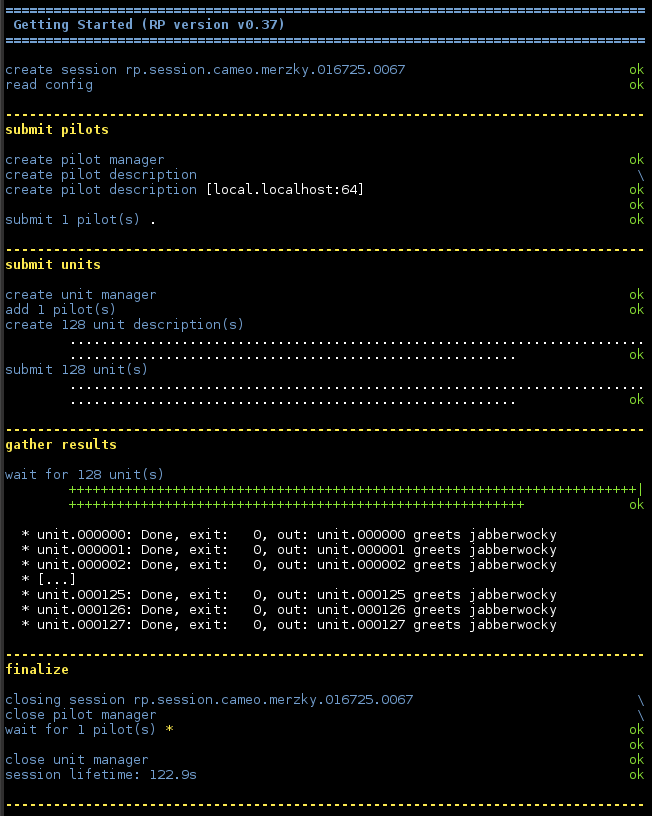
Task: Click the unit.000001 result line
Action: tap(289, 550)
